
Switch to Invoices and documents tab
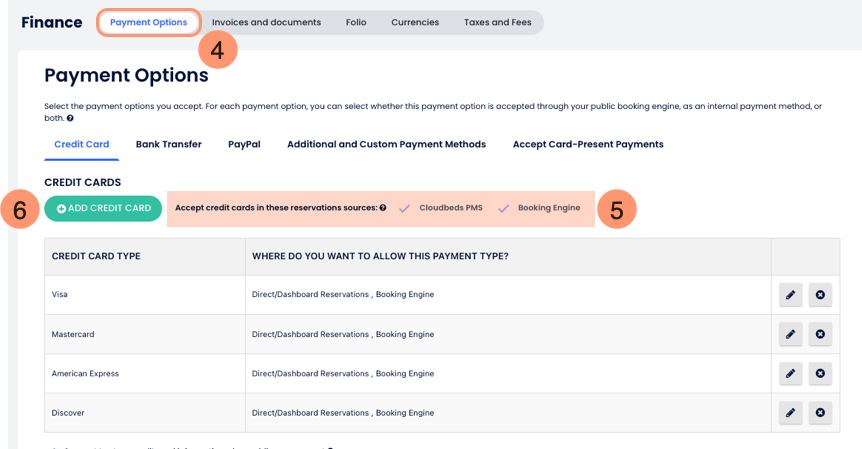point(266,22)
